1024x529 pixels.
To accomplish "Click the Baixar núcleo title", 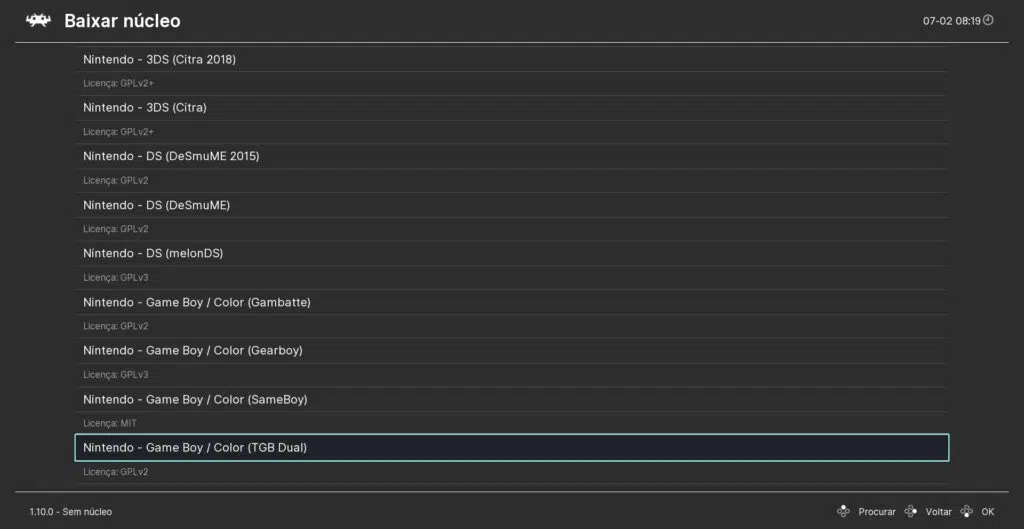I will 122,21.
